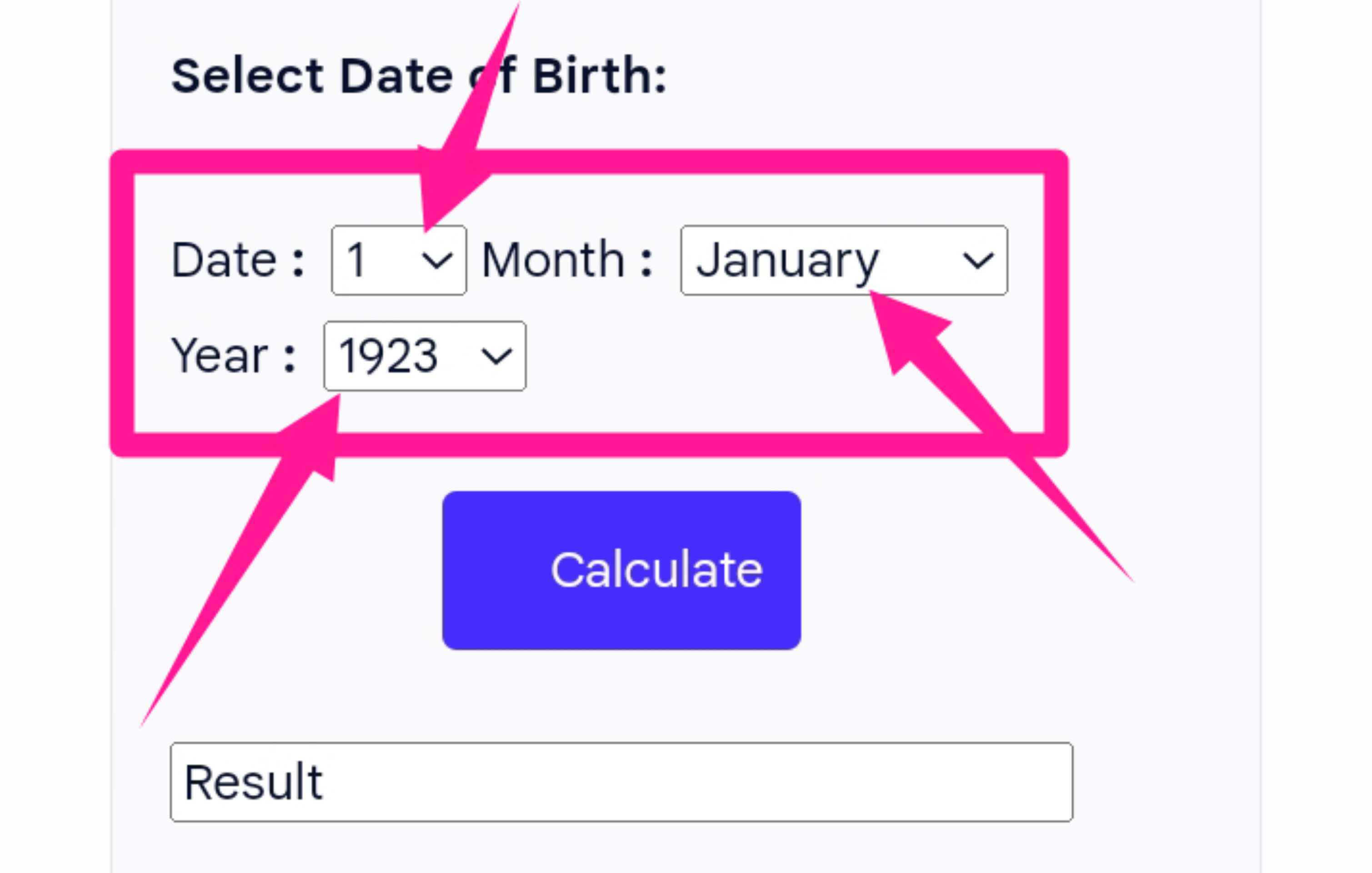The image size is (1372, 873).
Task: Click the word "Birth:" in the heading
Action: pos(599,76)
